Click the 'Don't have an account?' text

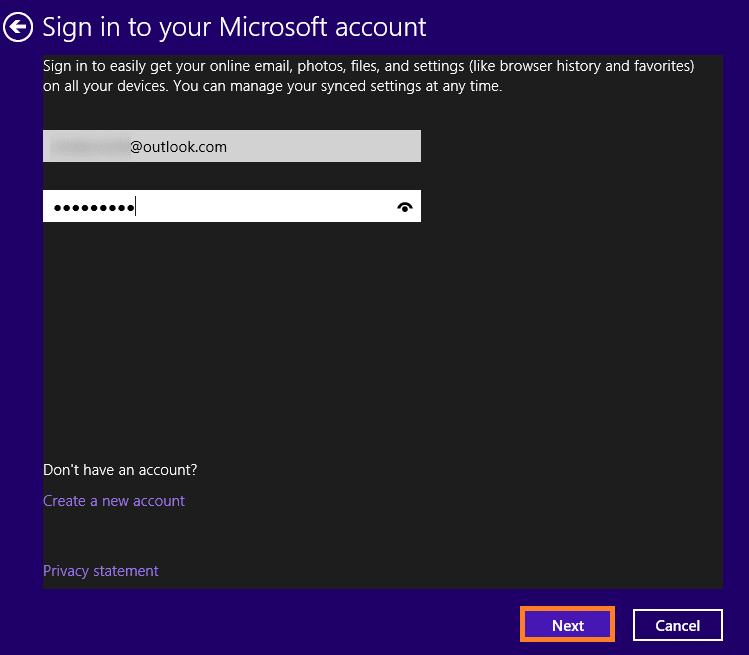coord(120,470)
